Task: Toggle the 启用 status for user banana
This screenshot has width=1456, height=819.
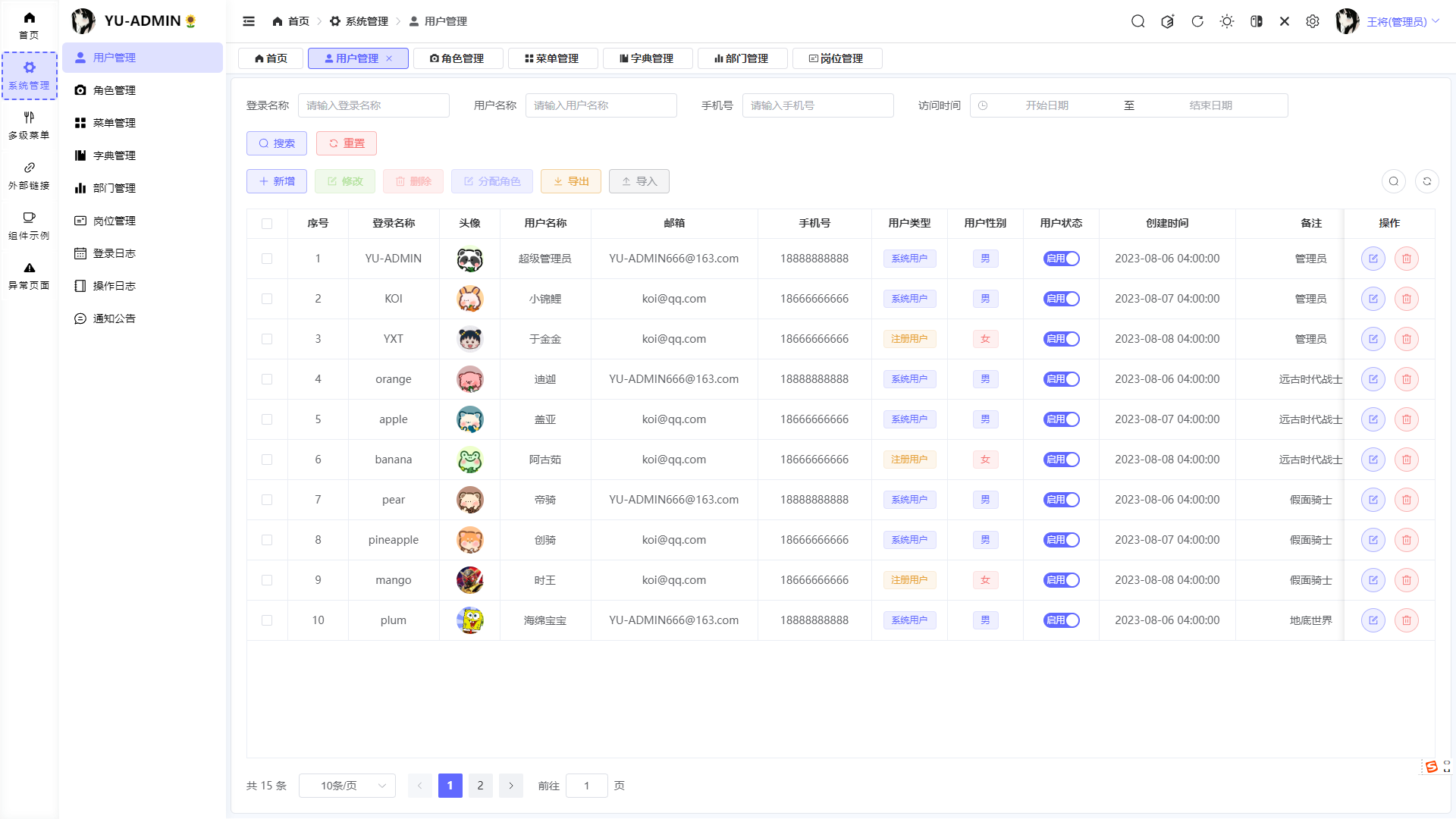Action: click(x=1061, y=459)
